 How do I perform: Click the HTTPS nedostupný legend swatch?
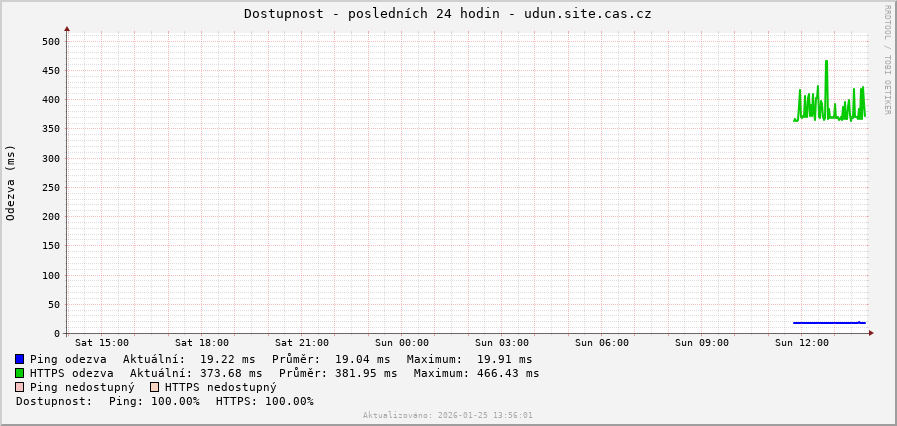[154, 387]
